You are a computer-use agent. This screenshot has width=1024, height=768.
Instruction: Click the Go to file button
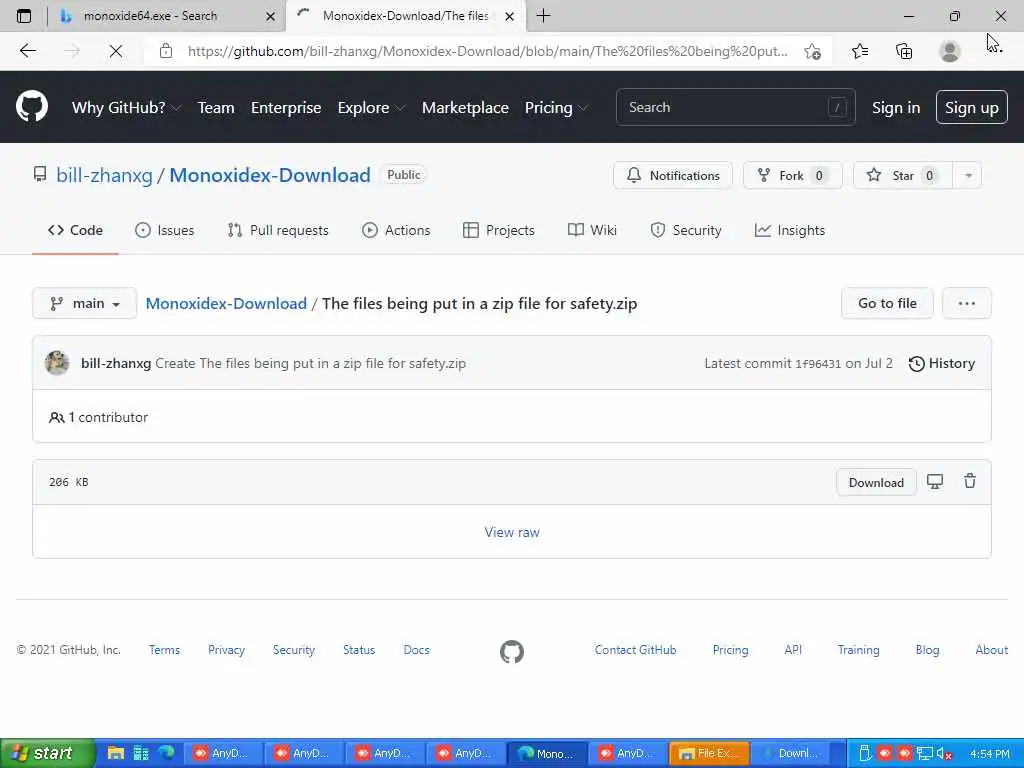[x=887, y=303]
